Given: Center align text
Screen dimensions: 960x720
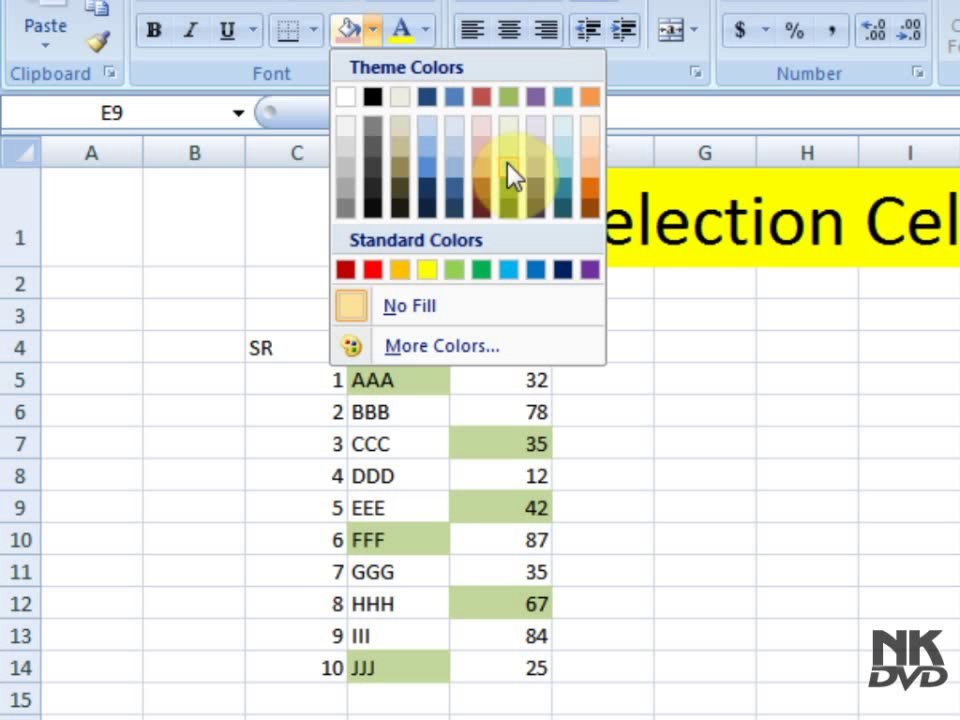Looking at the screenshot, I should tap(509, 29).
